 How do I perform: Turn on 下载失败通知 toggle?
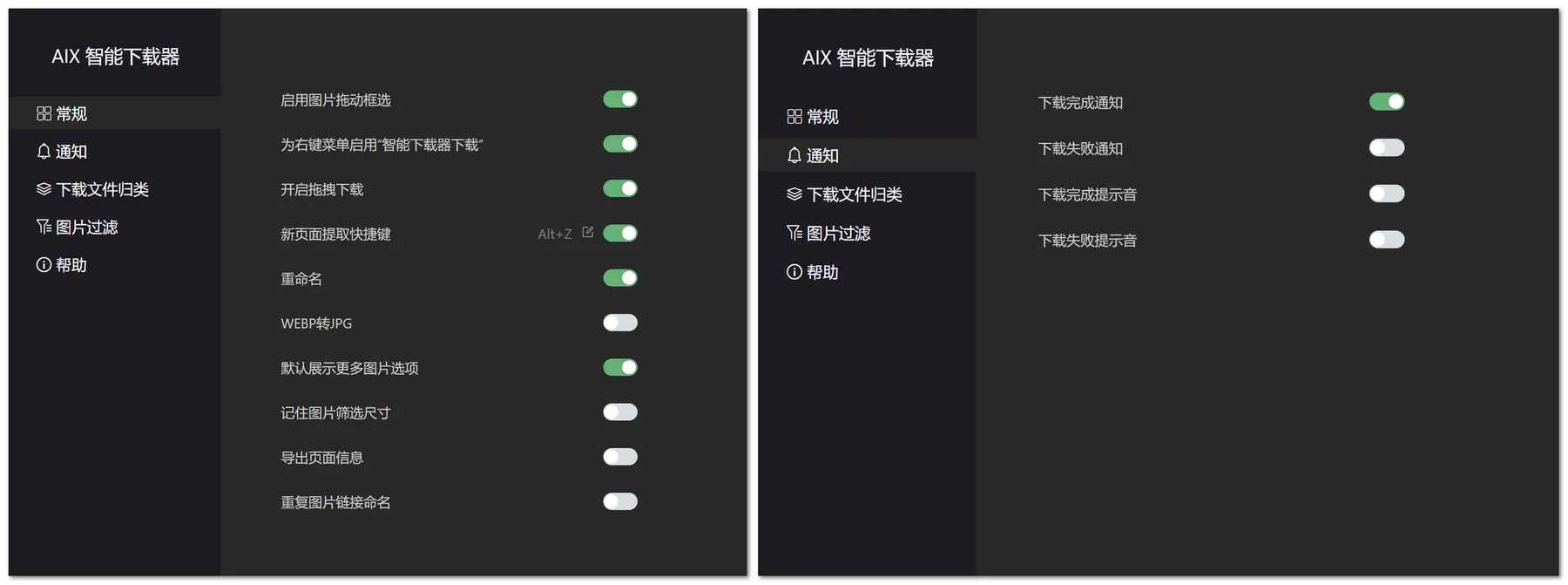(1387, 148)
